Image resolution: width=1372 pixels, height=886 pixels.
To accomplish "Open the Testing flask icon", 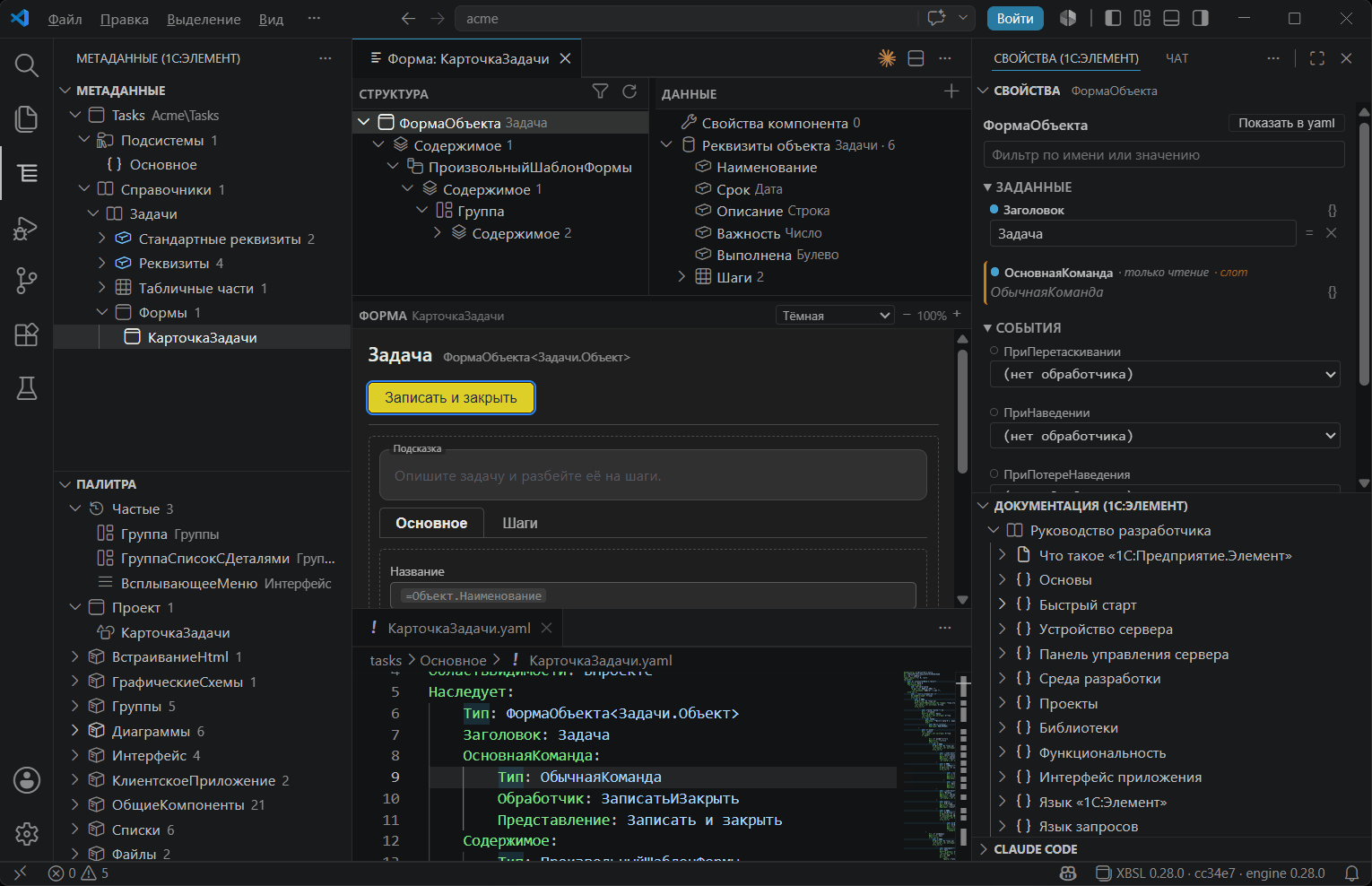I will [27, 388].
